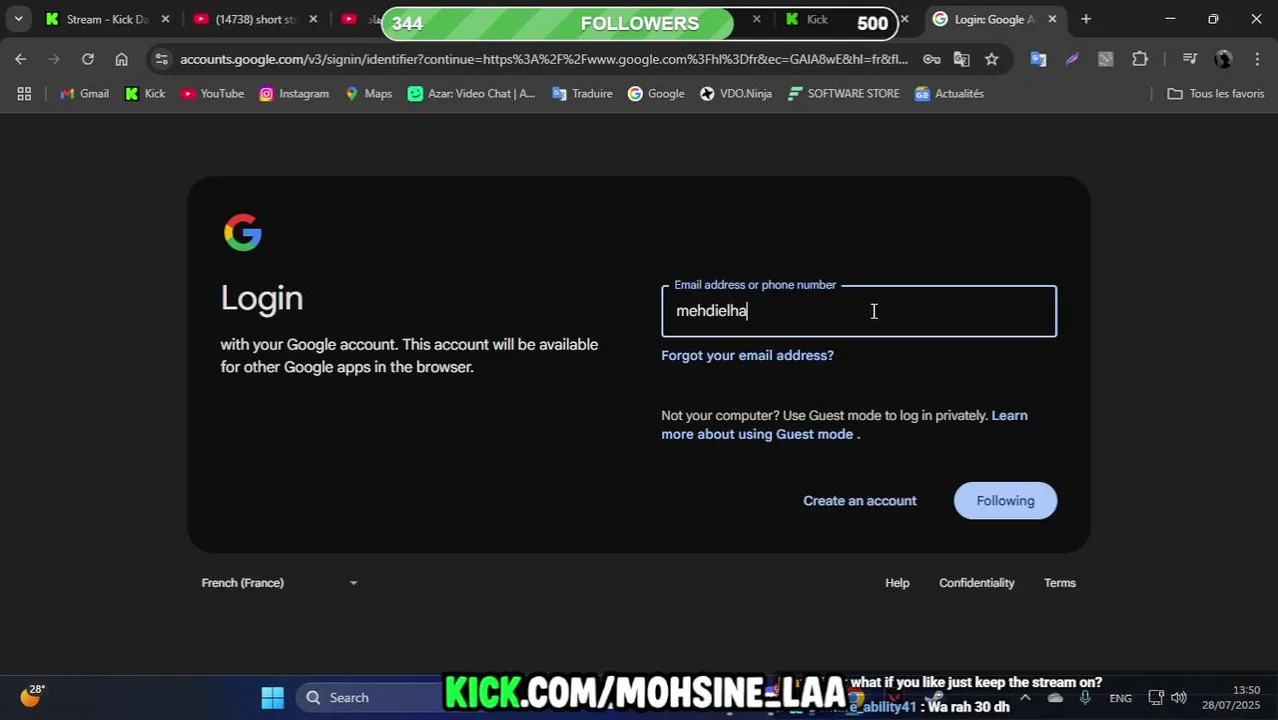View site information icon in address bar
The width and height of the screenshot is (1278, 720).
tap(162, 59)
